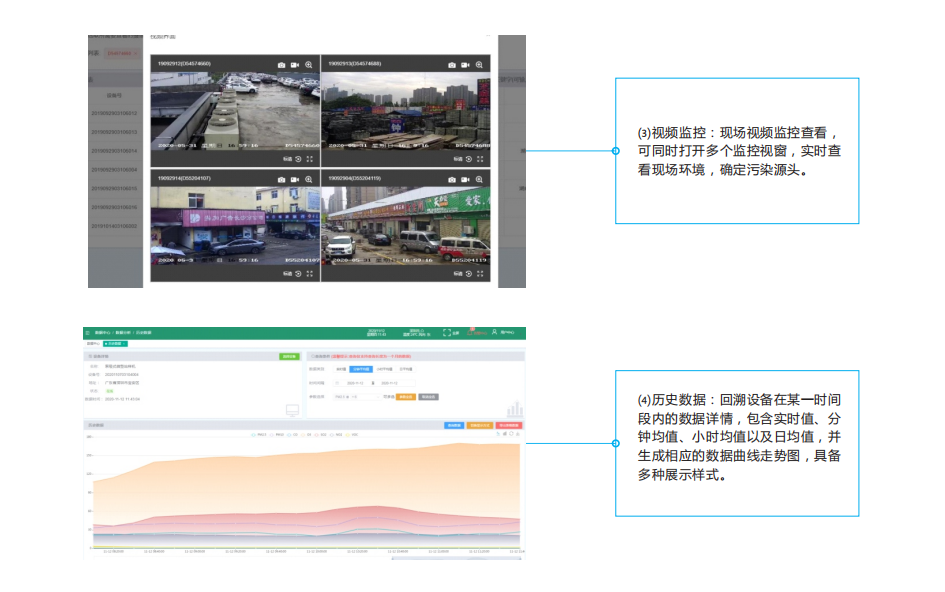This screenshot has height=592, width=945.
Task: Switch 标清 quality on camera 19092904
Action: coord(458,274)
